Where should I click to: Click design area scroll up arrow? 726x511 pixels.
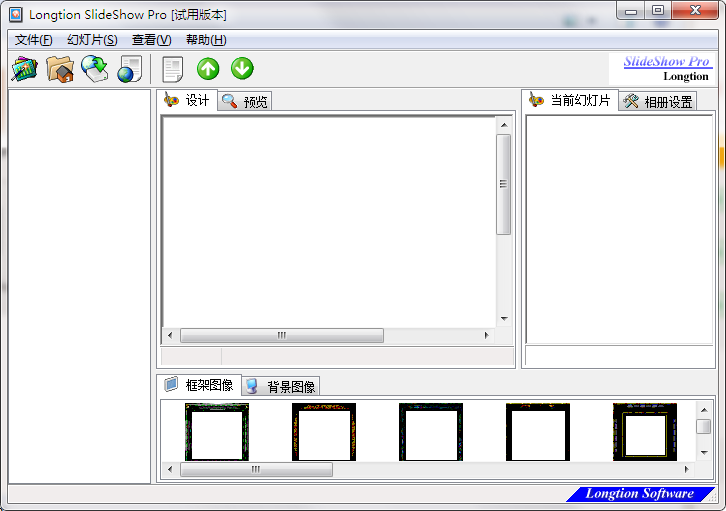[x=504, y=125]
